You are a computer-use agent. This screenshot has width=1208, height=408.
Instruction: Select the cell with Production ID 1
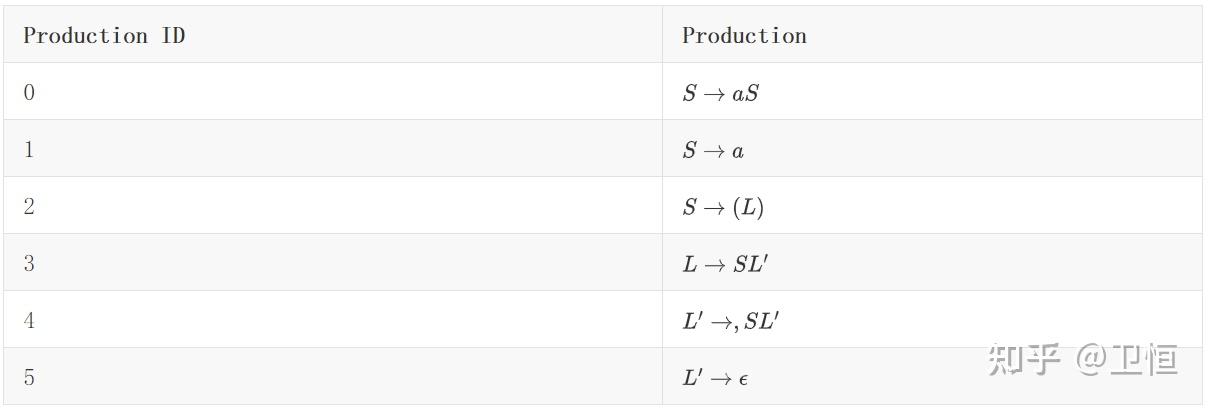pos(29,150)
